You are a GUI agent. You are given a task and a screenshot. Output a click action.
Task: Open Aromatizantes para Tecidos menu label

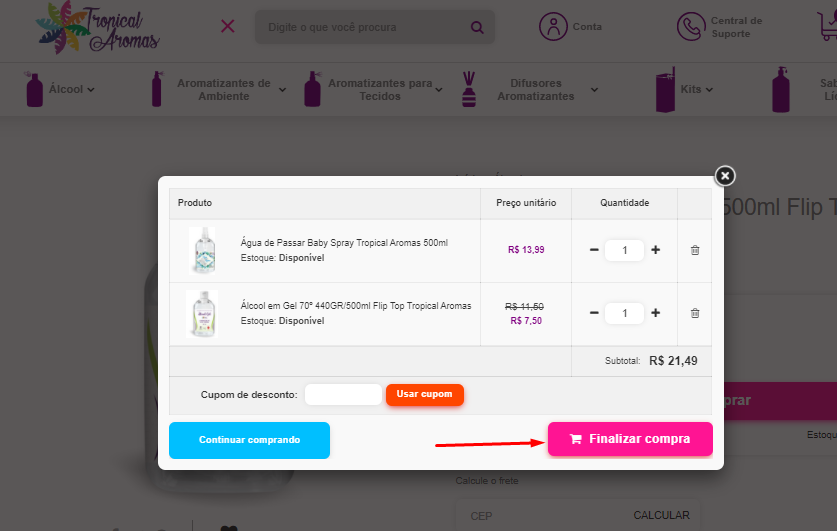(x=380, y=90)
